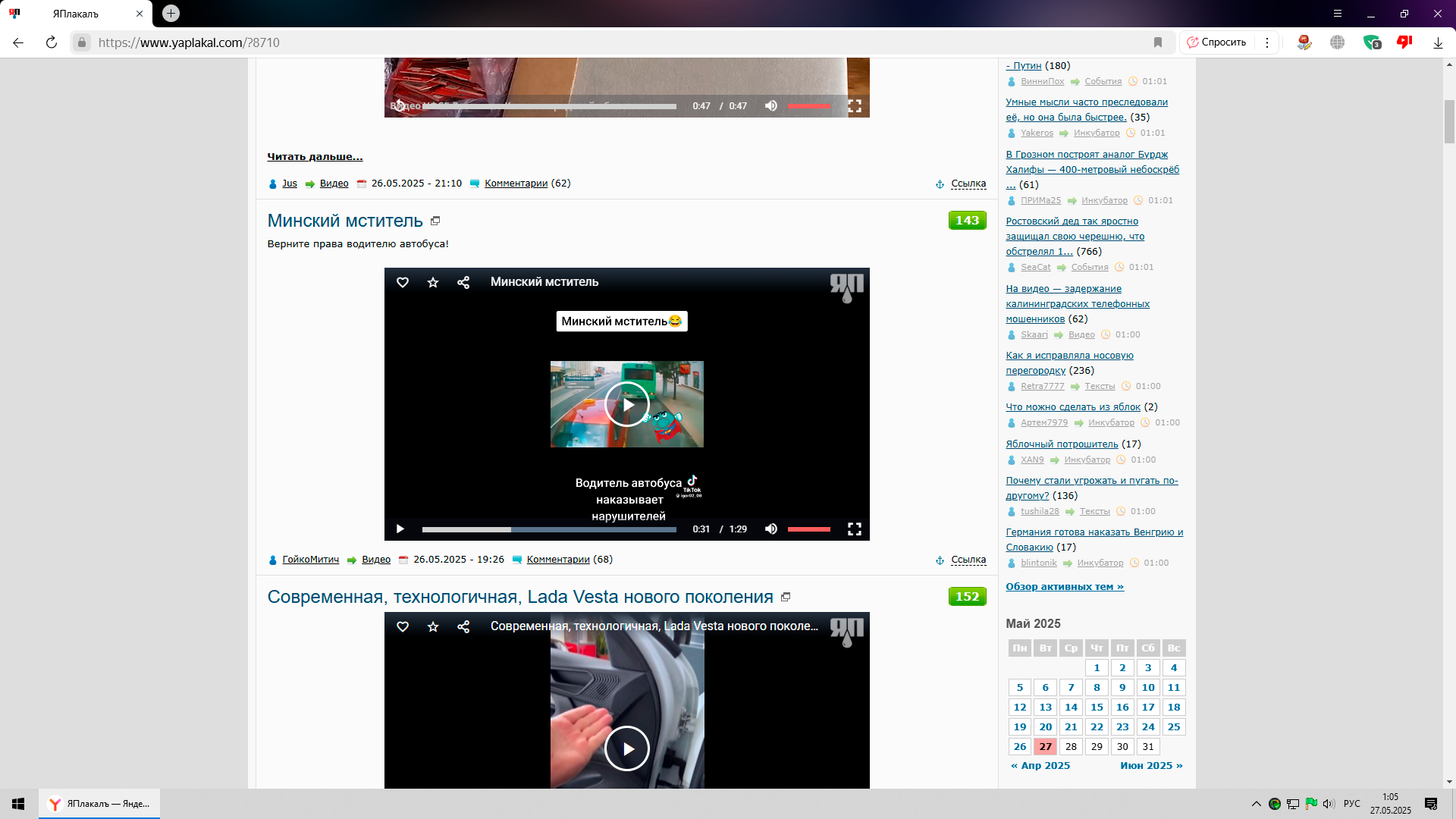The width and height of the screenshot is (1456, 819).
Task: Like the Lada Vesta video with heart icon
Action: click(x=403, y=626)
